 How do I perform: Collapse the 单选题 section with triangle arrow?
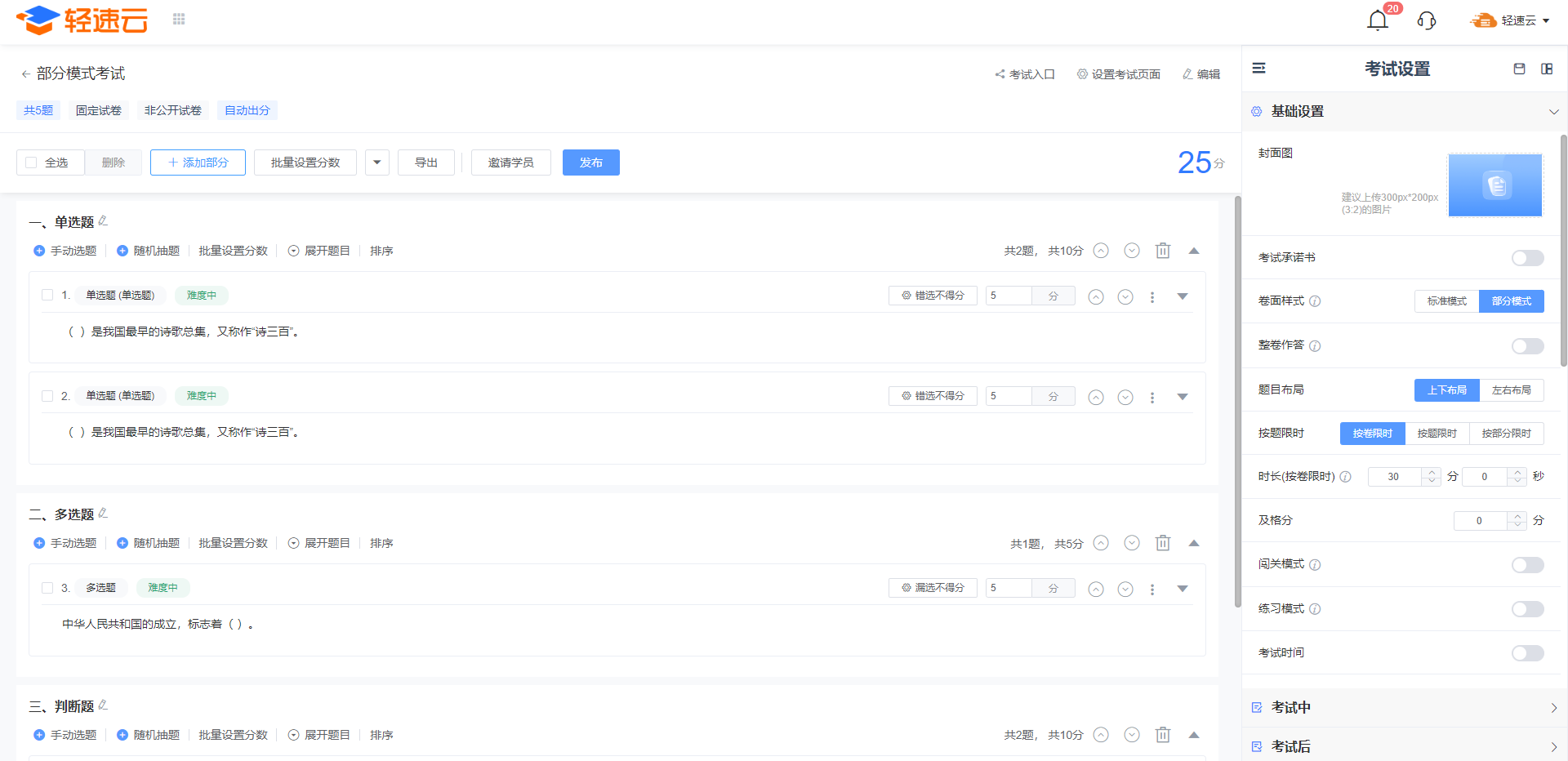[1194, 251]
